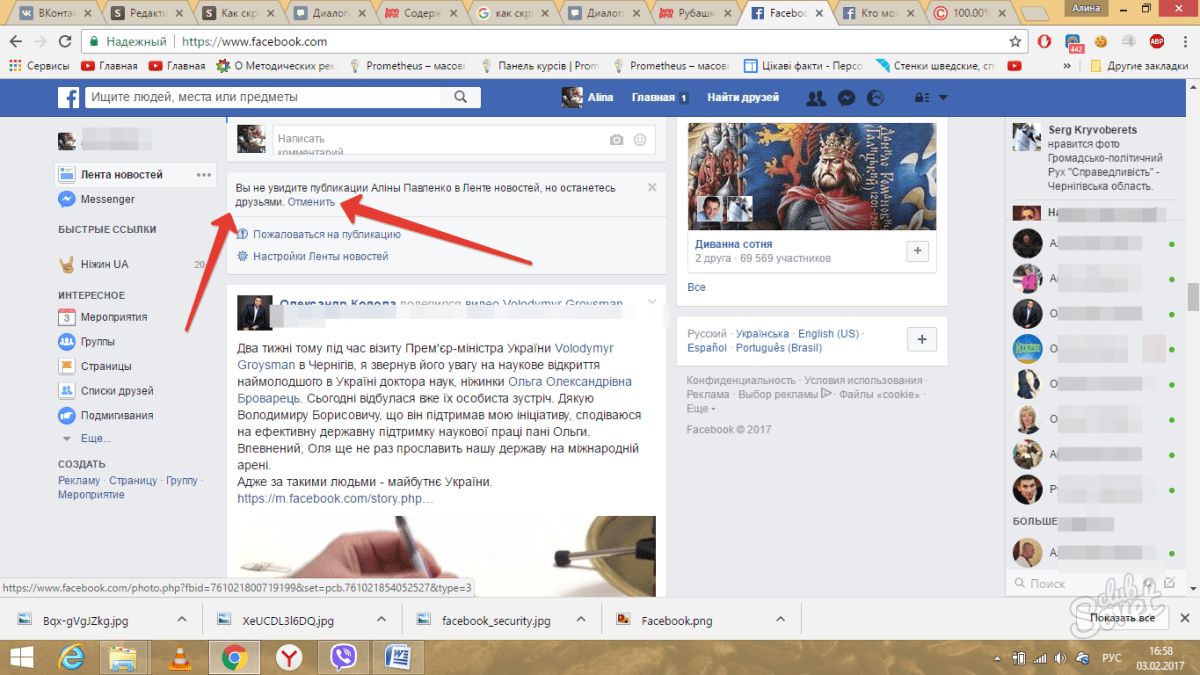Expand the Еще footer menu
The width and height of the screenshot is (1200, 675).
(700, 408)
